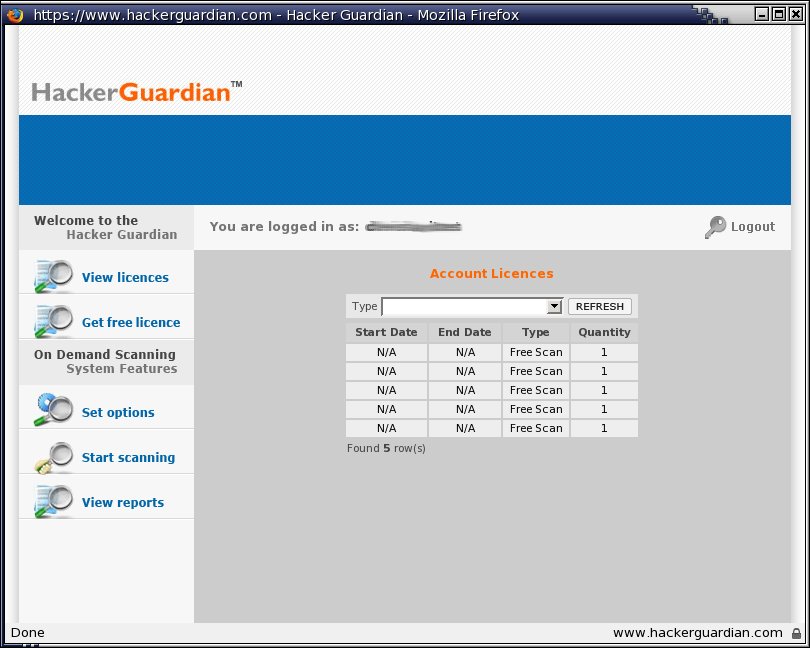Click the 'Found 5 row(s)' text
The height and width of the screenshot is (648, 810).
(386, 449)
